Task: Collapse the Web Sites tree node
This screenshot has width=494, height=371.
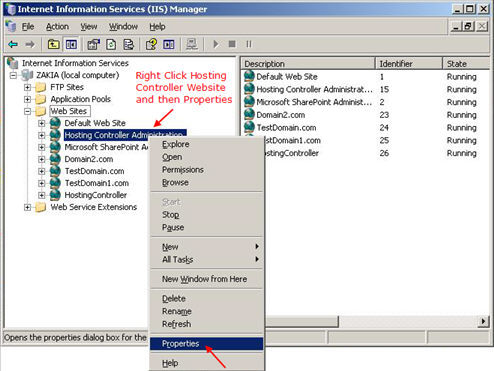Action: tap(28, 111)
